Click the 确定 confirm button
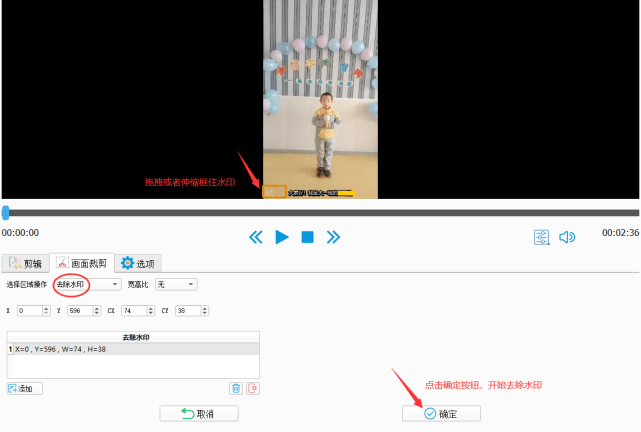Screen dimensions: 641x432 [x=441, y=414]
